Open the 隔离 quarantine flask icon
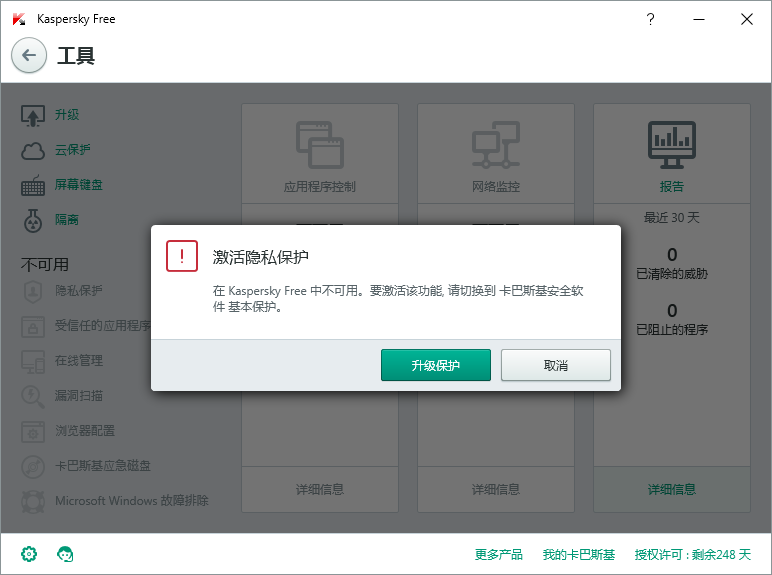The image size is (772, 575). 33,220
